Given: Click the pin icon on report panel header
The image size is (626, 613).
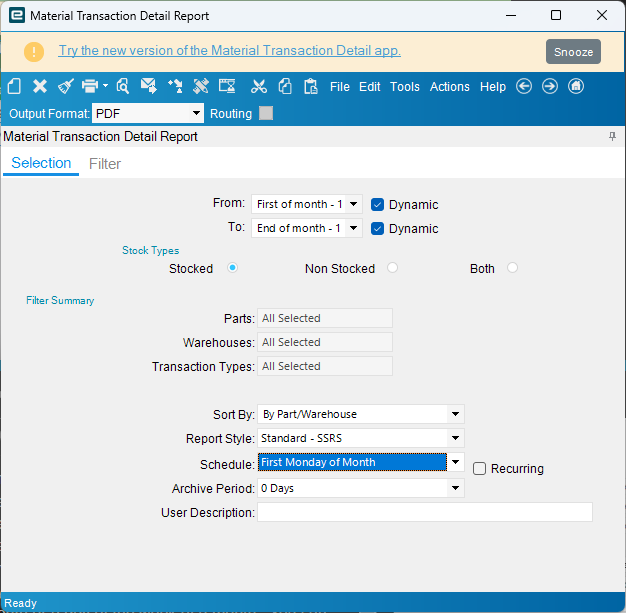Looking at the screenshot, I should coord(612,137).
